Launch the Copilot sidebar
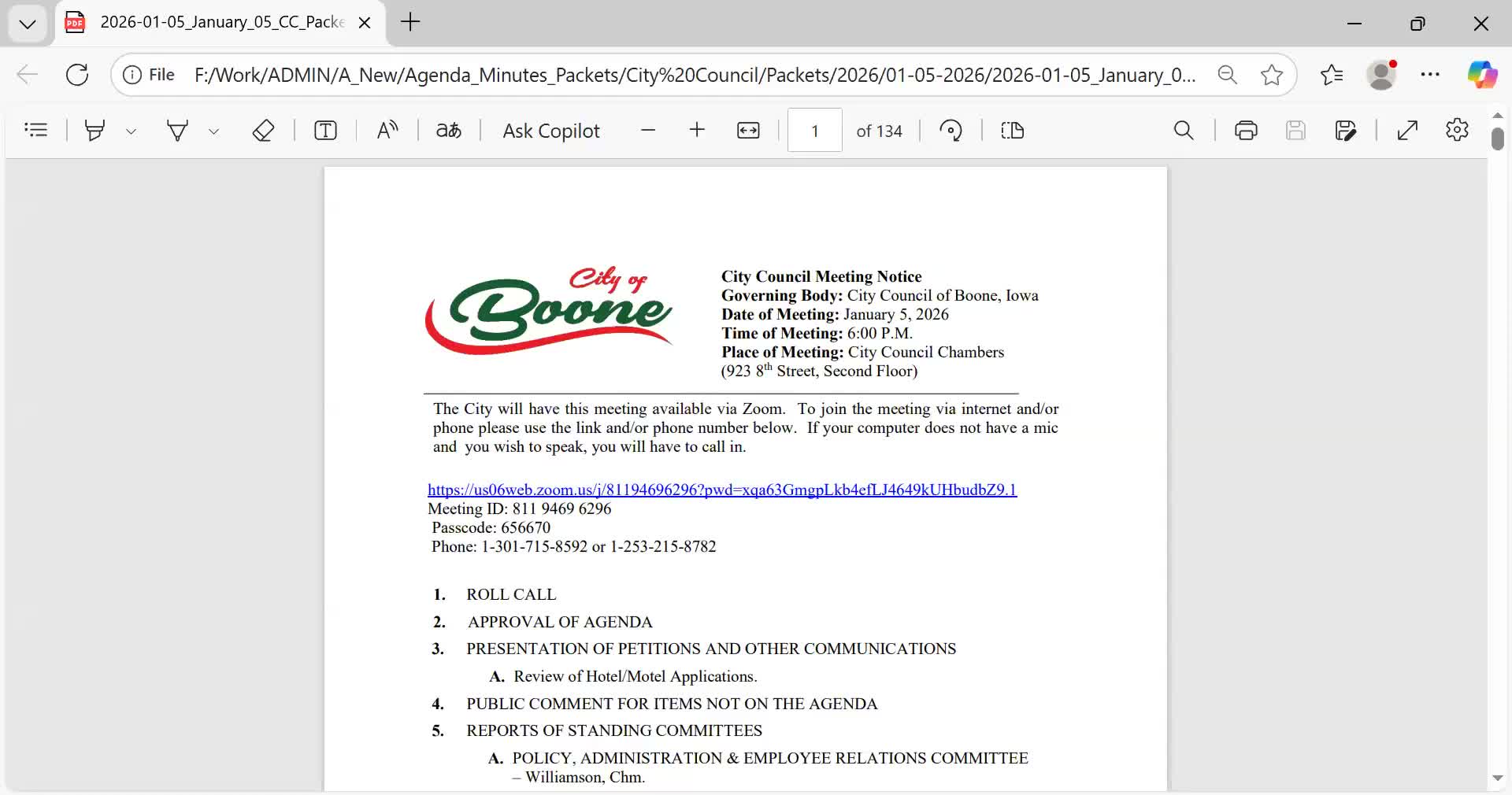Image resolution: width=1512 pixels, height=795 pixels. click(1482, 75)
